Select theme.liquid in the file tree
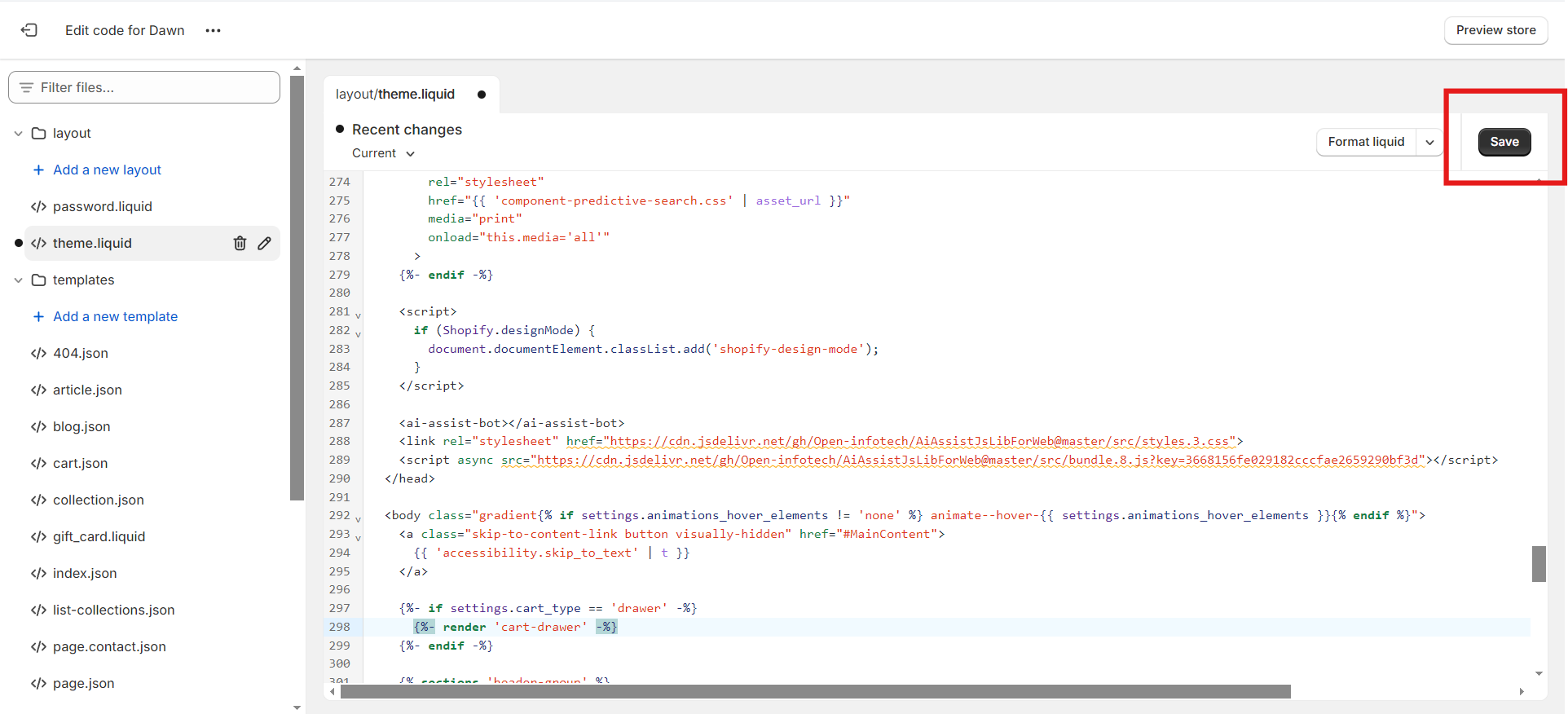The height and width of the screenshot is (714, 1568). point(92,243)
